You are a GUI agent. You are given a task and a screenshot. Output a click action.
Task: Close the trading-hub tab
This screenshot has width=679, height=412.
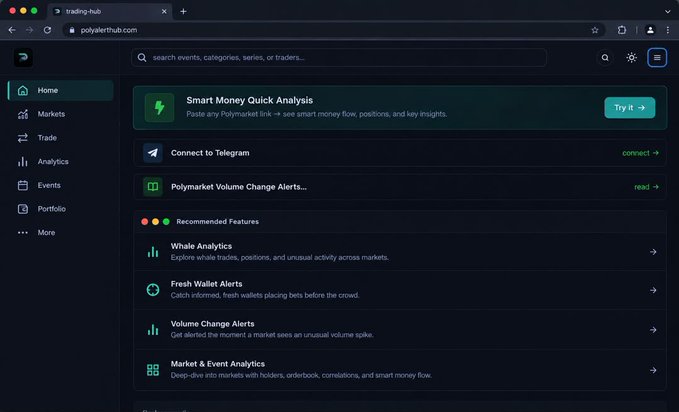click(164, 11)
